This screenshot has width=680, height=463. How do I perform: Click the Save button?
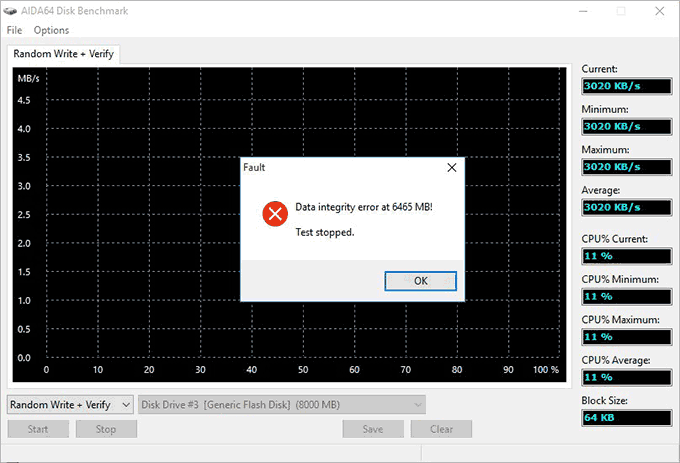tap(373, 429)
